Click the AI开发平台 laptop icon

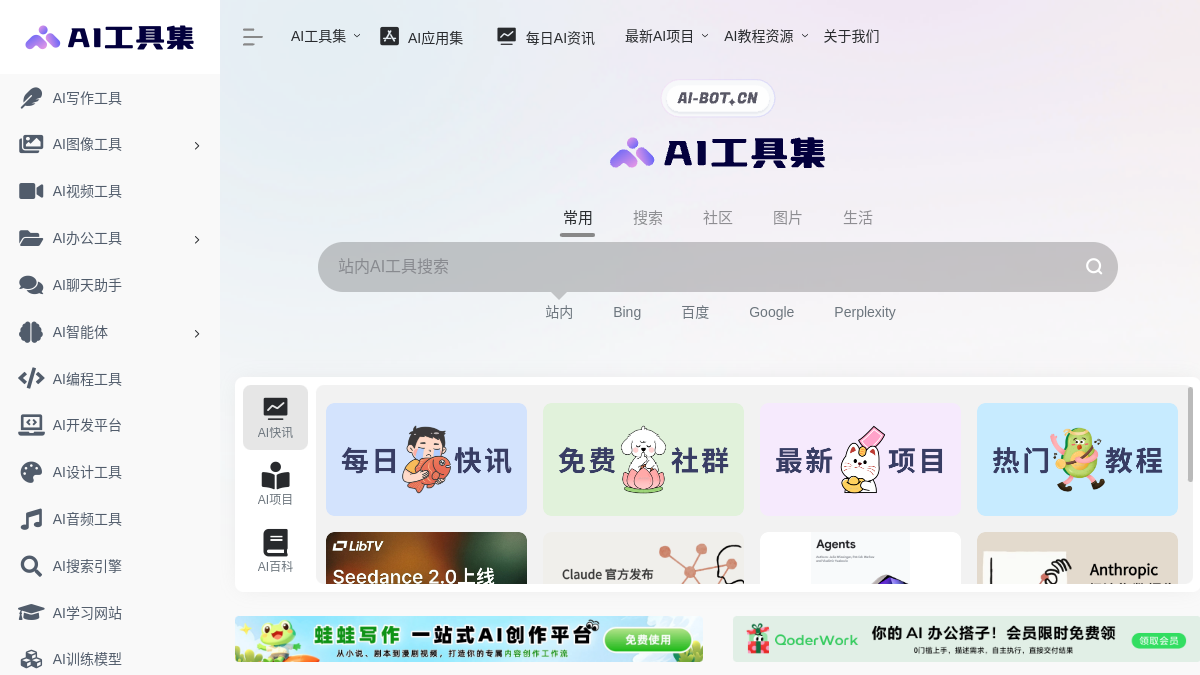[31, 425]
